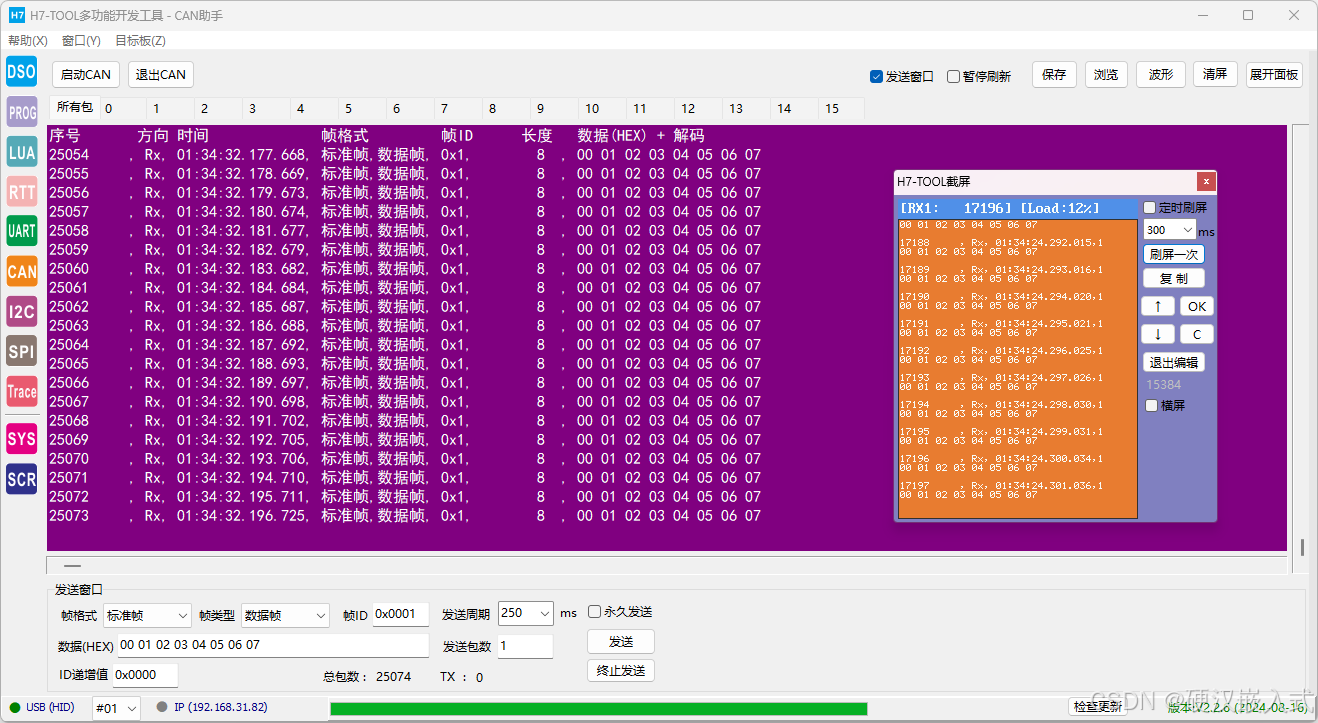Viewport: 1318px width, 723px height.
Task: Click the H7 application logo in title bar
Action: pos(16,15)
